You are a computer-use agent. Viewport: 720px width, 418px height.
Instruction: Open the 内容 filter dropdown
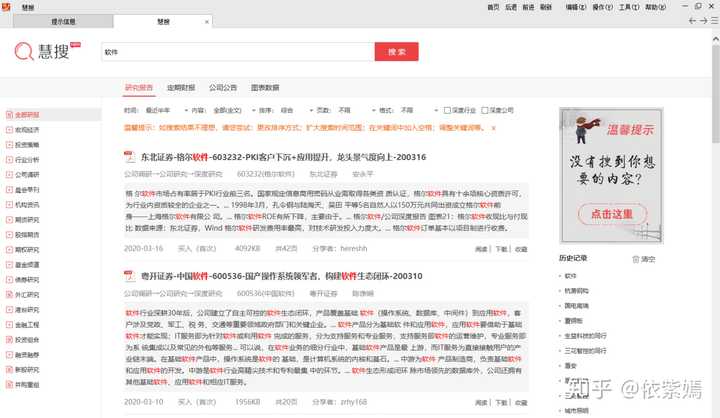click(x=234, y=110)
